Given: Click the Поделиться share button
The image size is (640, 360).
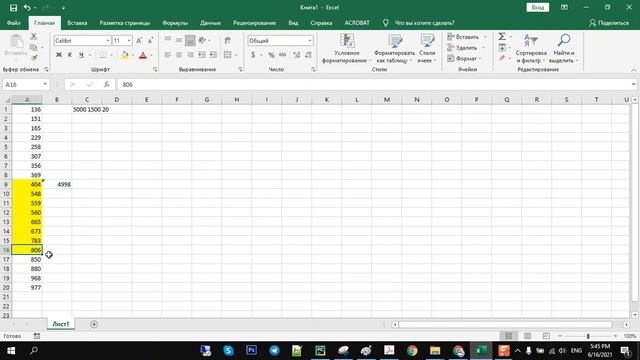Looking at the screenshot, I should [609, 23].
